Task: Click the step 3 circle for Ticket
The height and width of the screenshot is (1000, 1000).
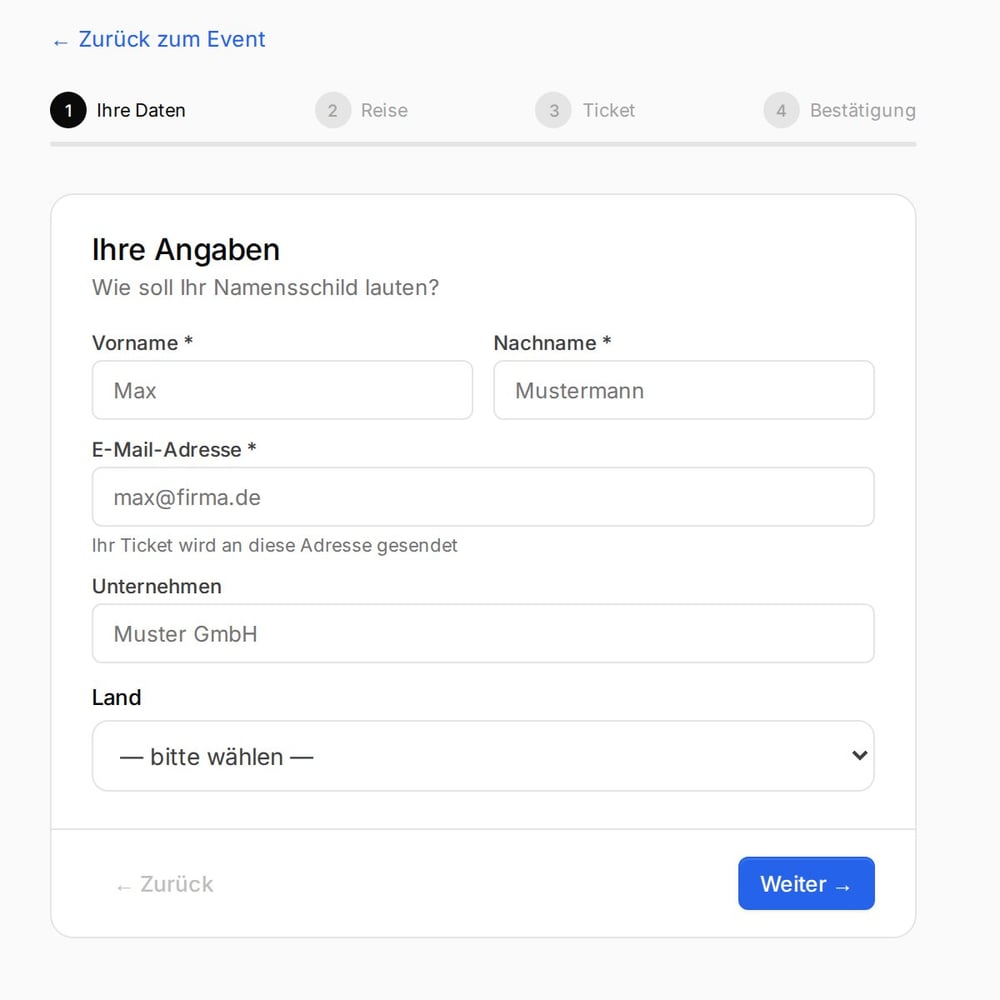Action: click(554, 110)
